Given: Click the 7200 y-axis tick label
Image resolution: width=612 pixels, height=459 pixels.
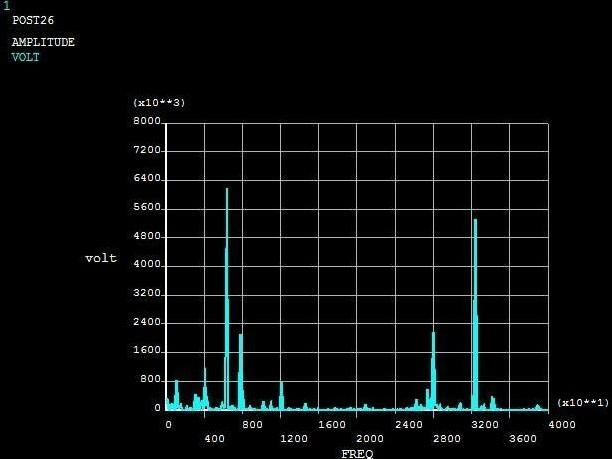Looking at the screenshot, I should (x=147, y=150).
